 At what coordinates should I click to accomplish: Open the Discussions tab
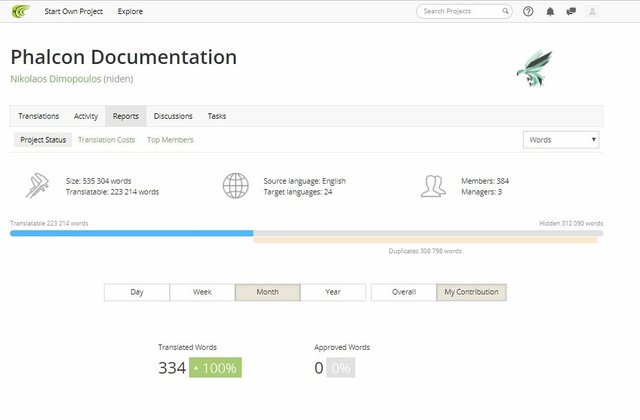(x=173, y=116)
